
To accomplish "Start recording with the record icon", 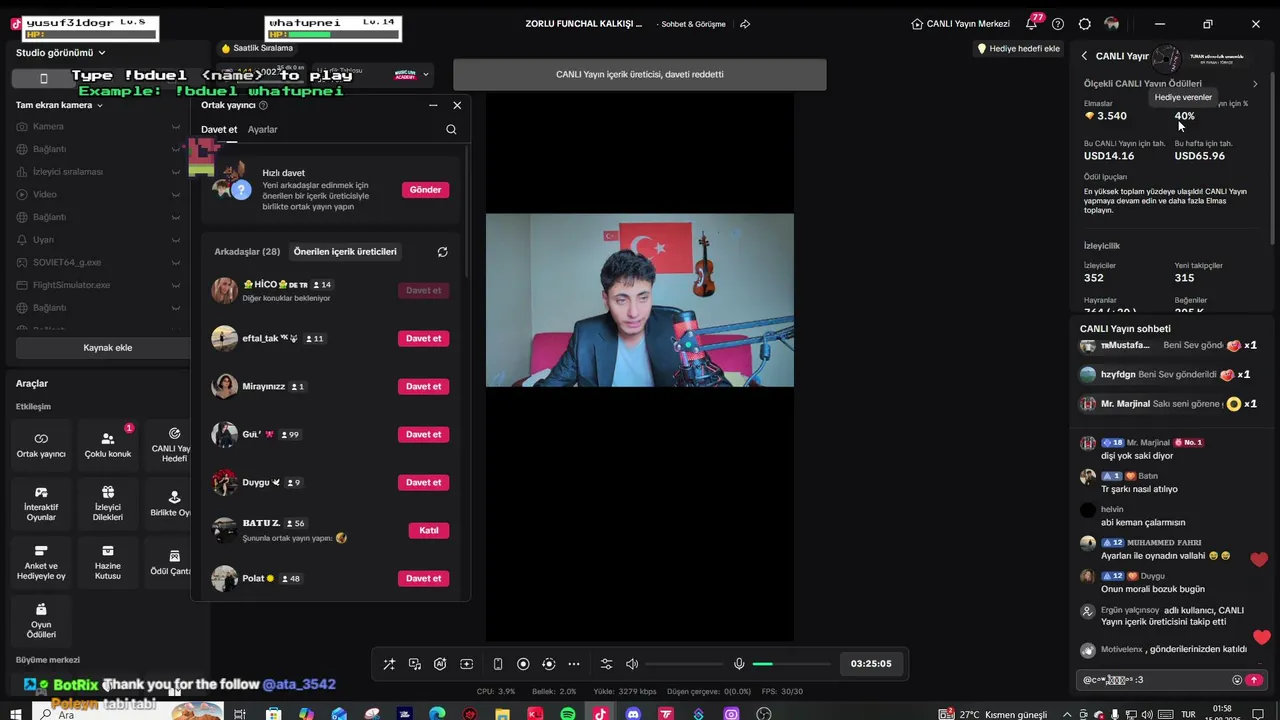I will pyautogui.click(x=523, y=664).
